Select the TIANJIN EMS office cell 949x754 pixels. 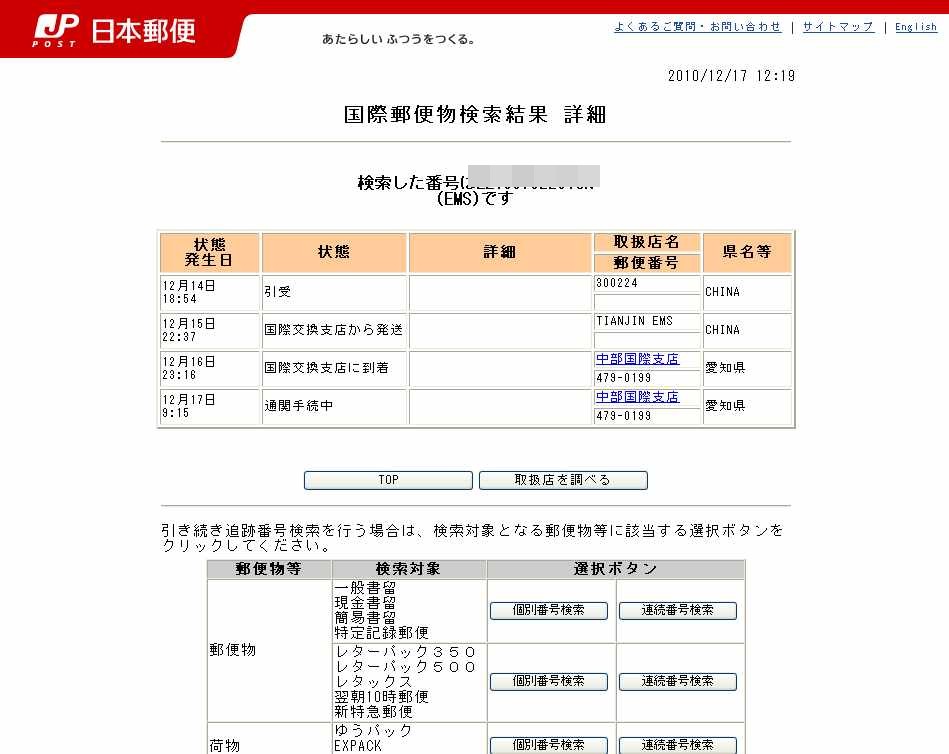coord(646,321)
